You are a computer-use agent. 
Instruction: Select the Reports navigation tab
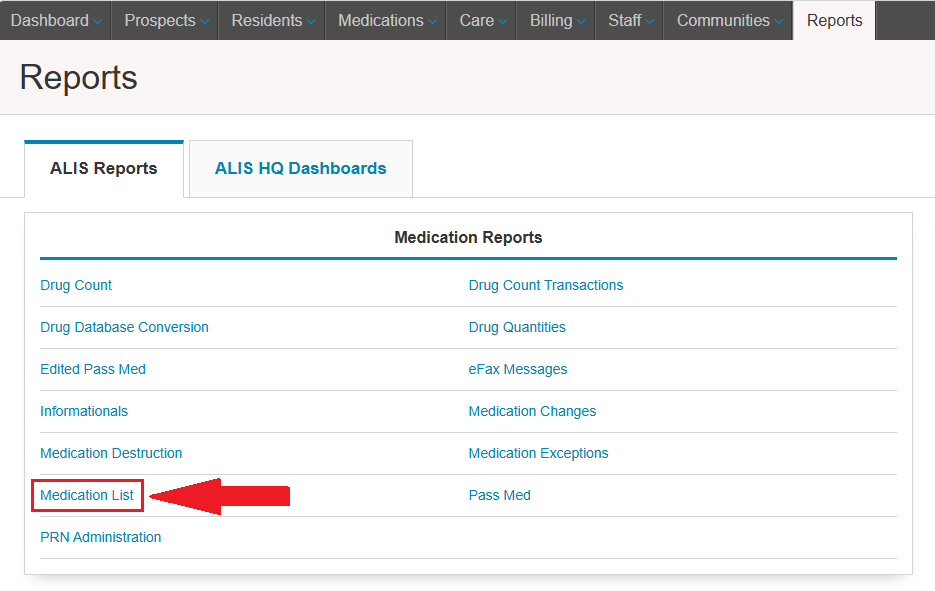[834, 20]
